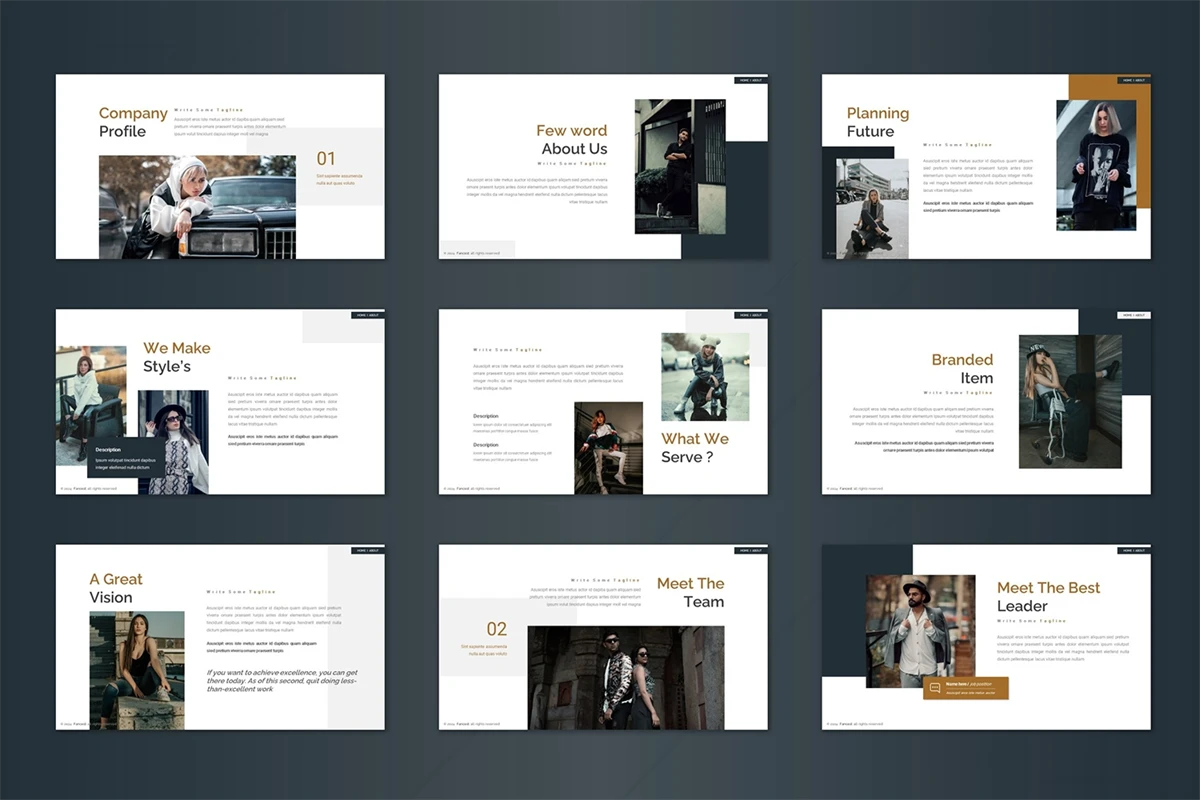Click HOME / ABOUT tag on Meet The Team slide
This screenshot has width=1200, height=800.
tap(751, 550)
